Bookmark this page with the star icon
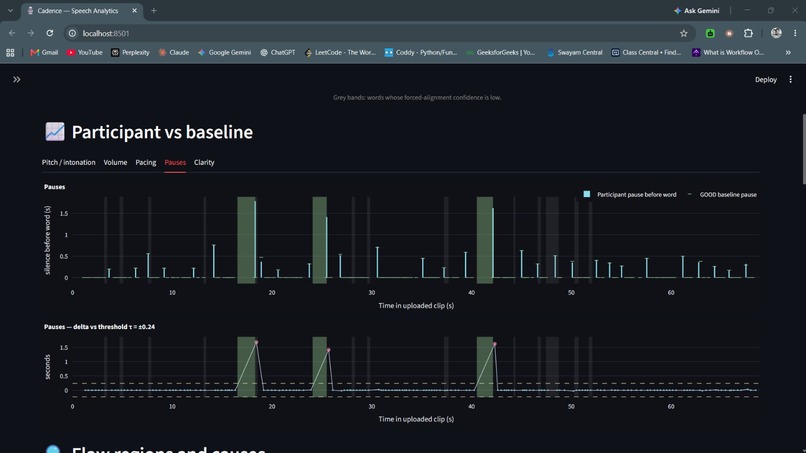Viewport: 806px width, 453px height. (x=684, y=33)
